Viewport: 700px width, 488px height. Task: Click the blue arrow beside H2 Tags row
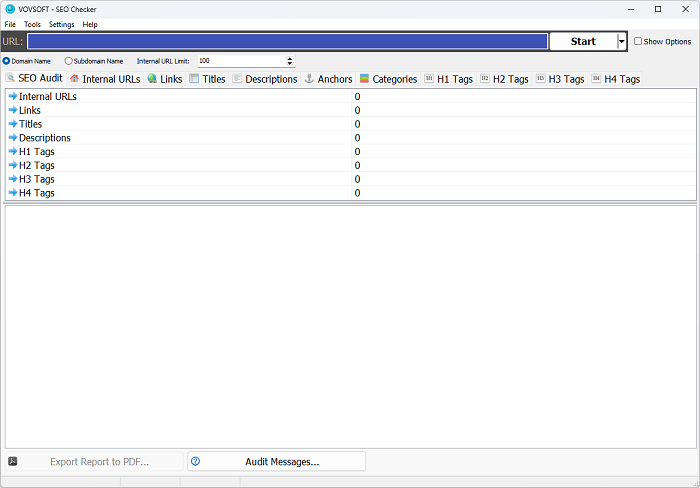[13, 165]
